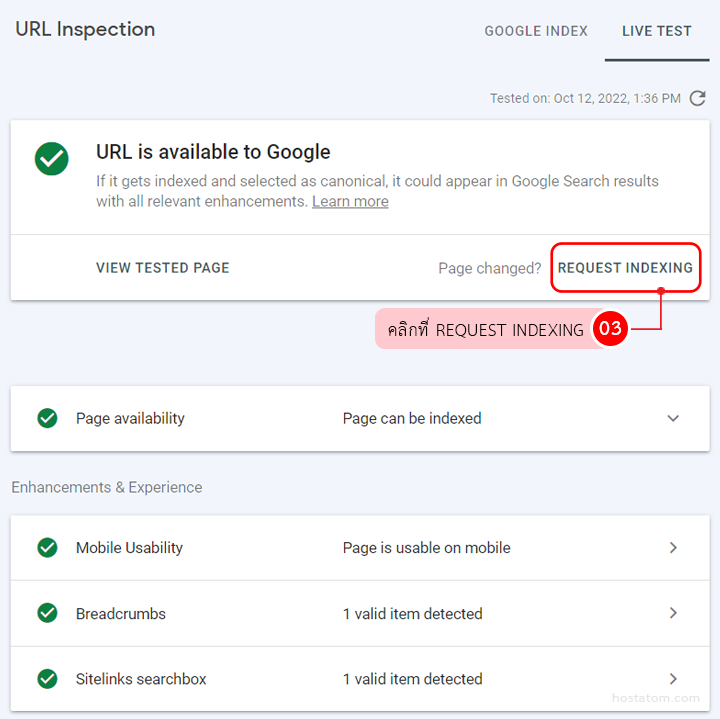This screenshot has width=720, height=719.
Task: Click Page availability green check icon
Action: click(47, 418)
